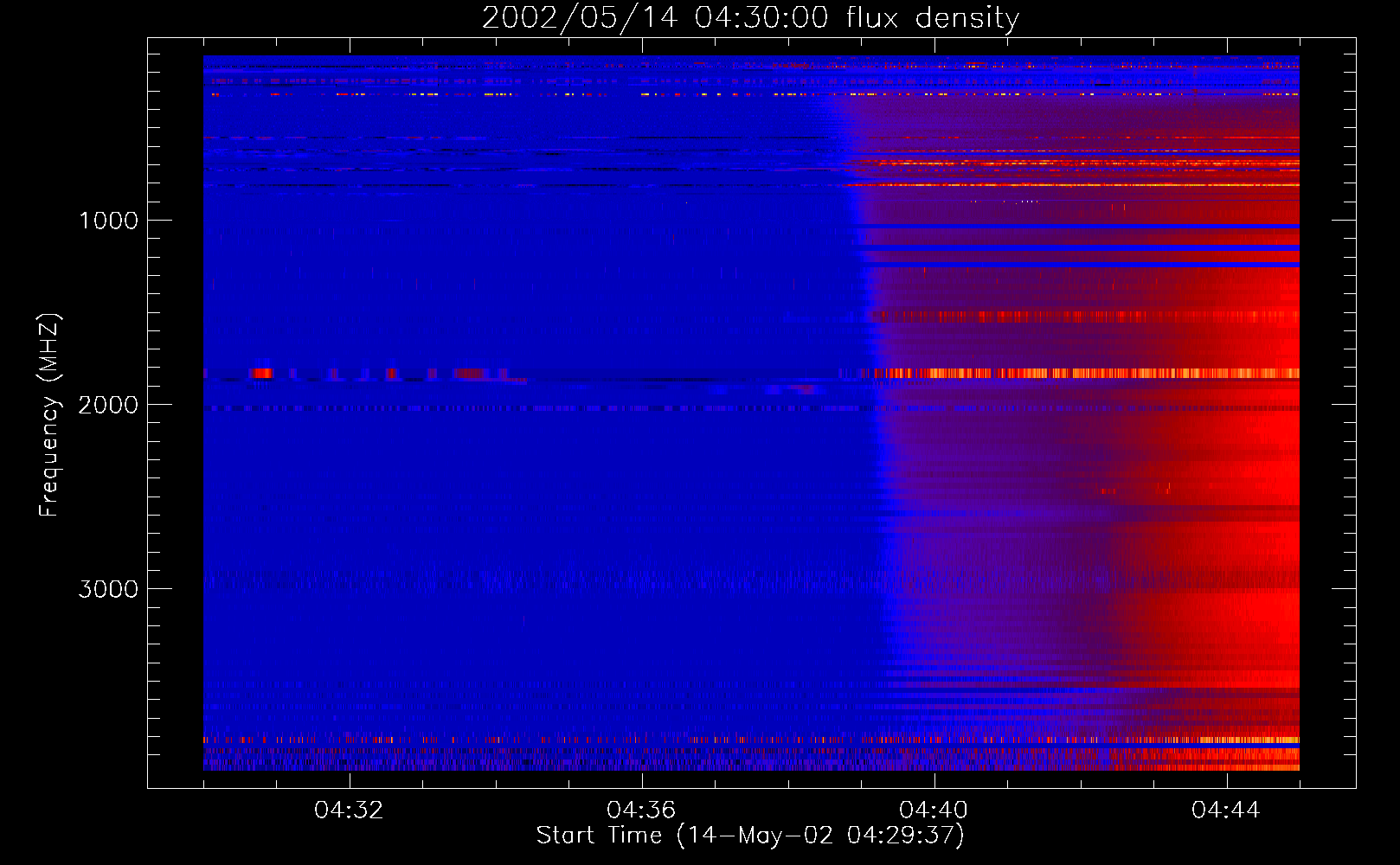The height and width of the screenshot is (865, 1400).
Task: Click the 3000 frequency tick label
Action: (108, 589)
